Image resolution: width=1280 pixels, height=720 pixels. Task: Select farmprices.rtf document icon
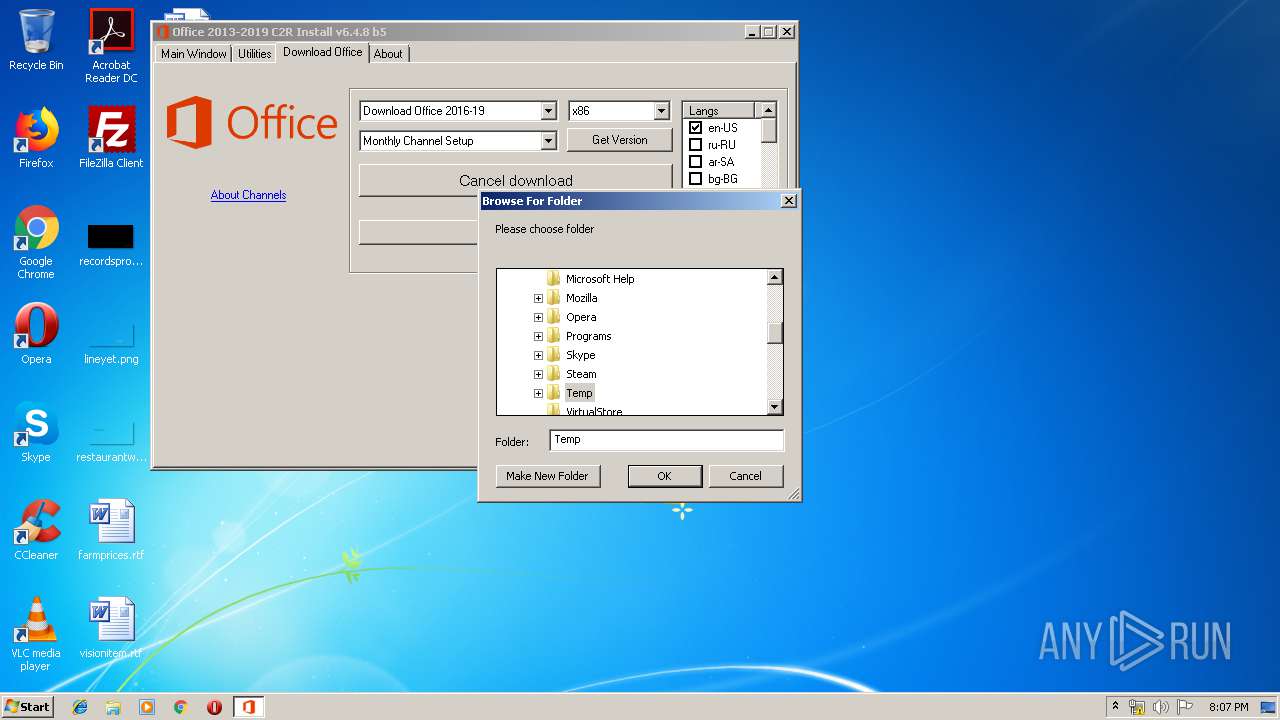click(111, 530)
